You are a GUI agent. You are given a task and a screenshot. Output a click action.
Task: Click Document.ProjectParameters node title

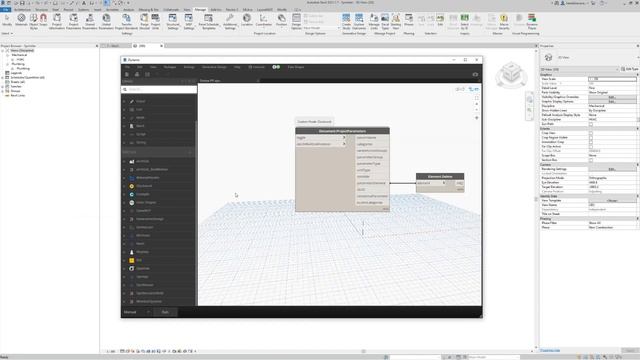[x=342, y=131]
